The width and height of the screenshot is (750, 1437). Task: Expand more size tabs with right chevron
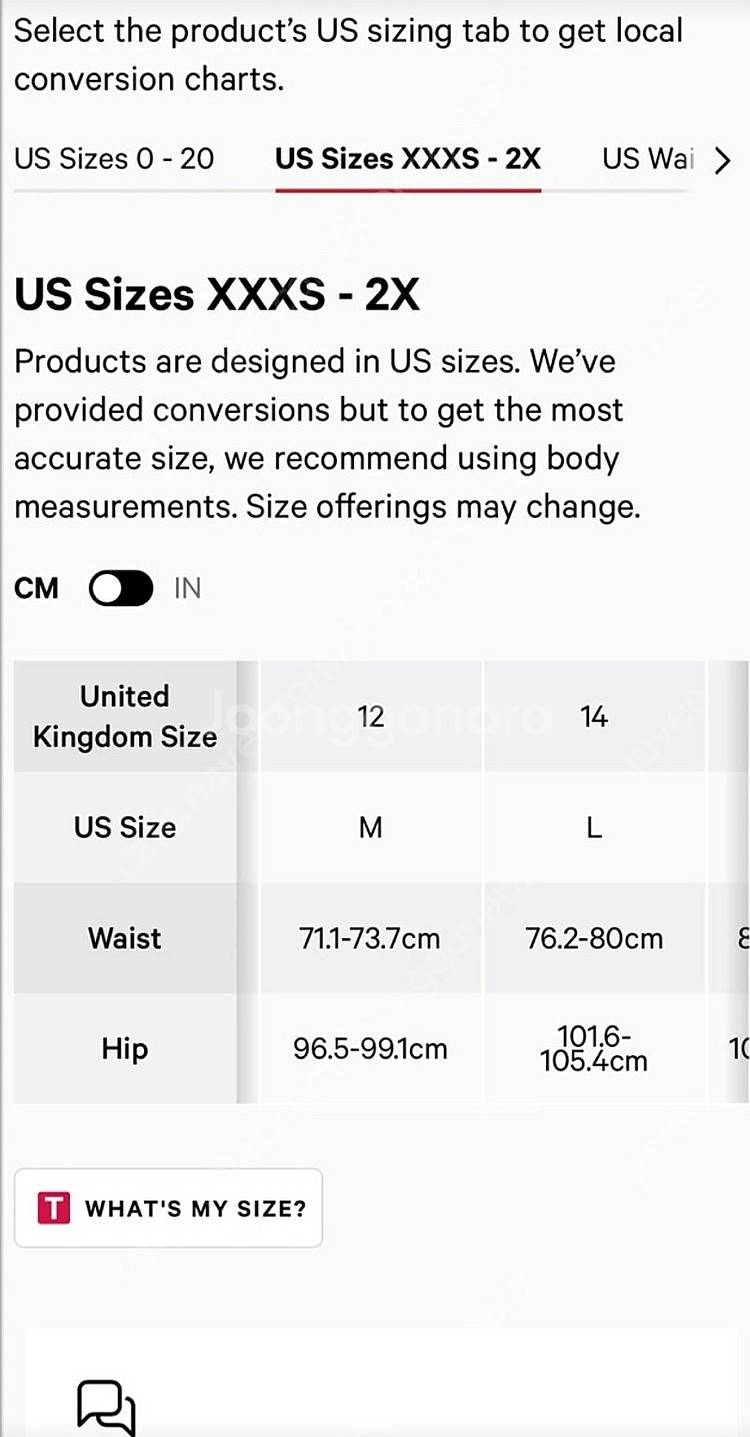[x=722, y=160]
